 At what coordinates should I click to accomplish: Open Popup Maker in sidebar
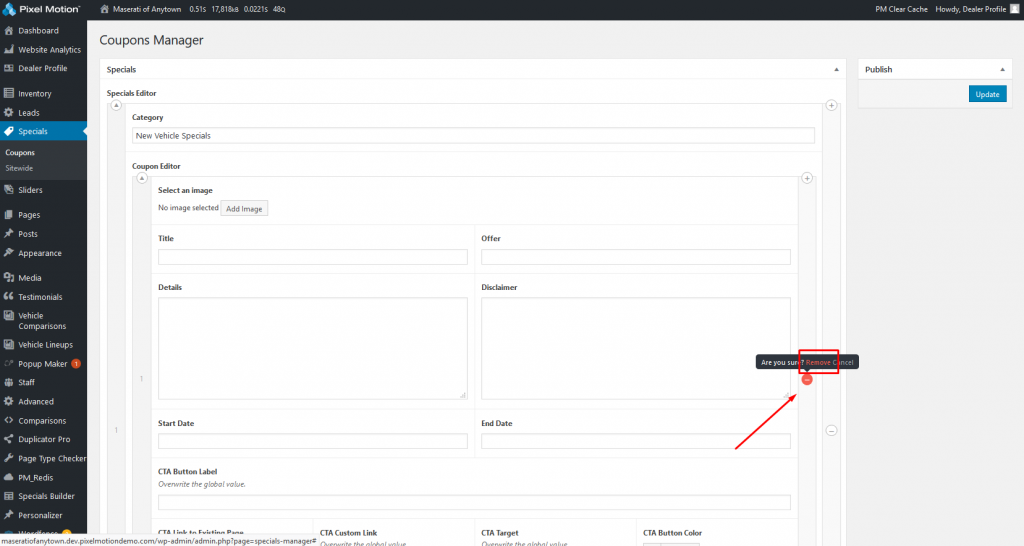[42, 364]
